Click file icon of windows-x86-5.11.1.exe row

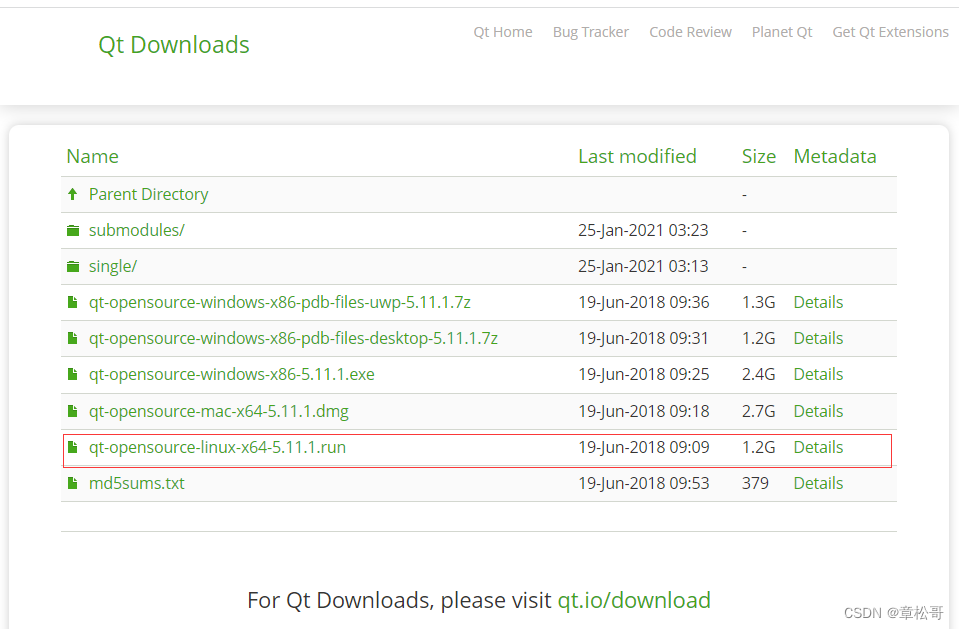[x=73, y=374]
